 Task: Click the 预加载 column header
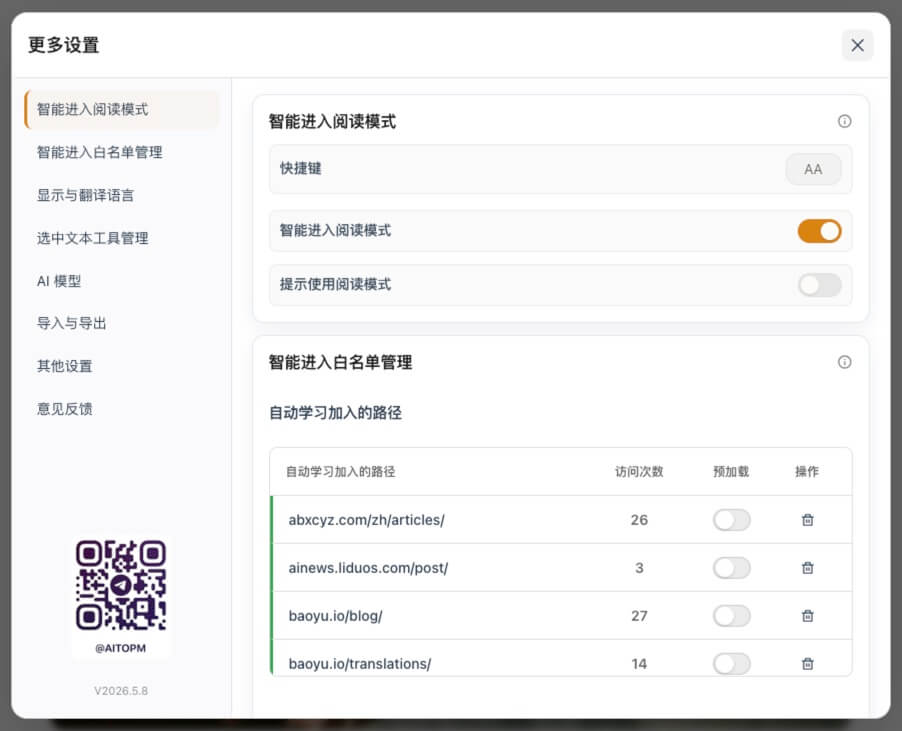[x=731, y=472]
